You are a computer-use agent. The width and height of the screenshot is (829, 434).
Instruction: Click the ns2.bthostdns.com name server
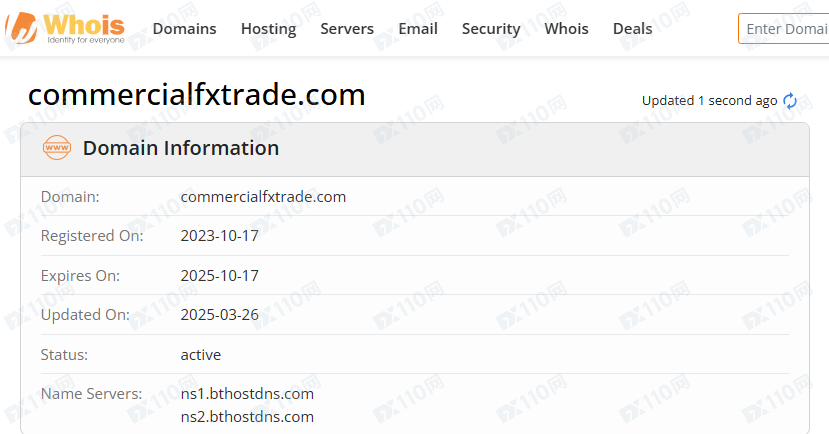[x=247, y=417]
